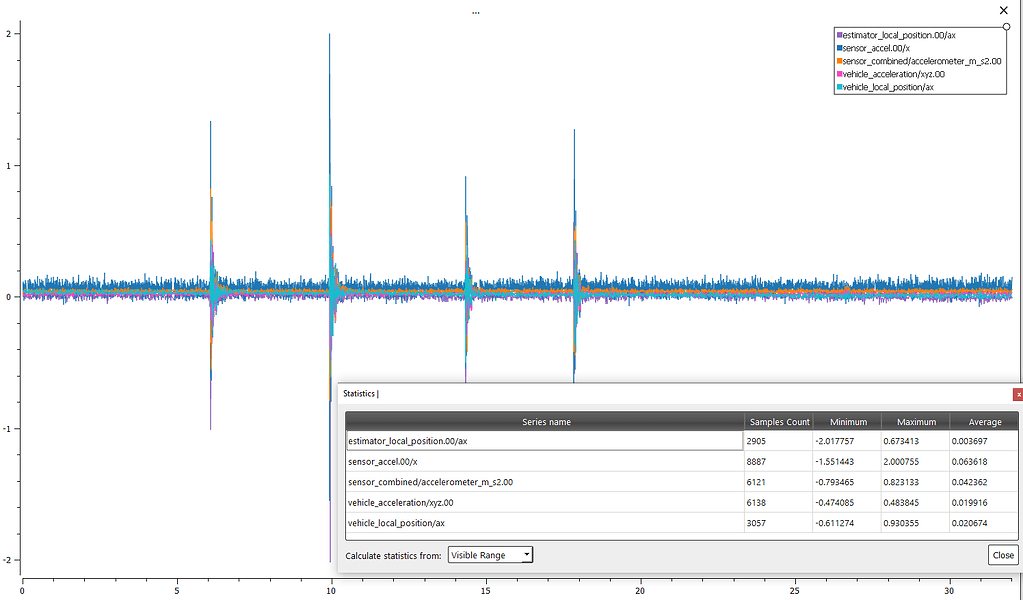Toggle vehicle_local_position/ax curve via legend
This screenshot has width=1023, height=600.
click(x=890, y=86)
